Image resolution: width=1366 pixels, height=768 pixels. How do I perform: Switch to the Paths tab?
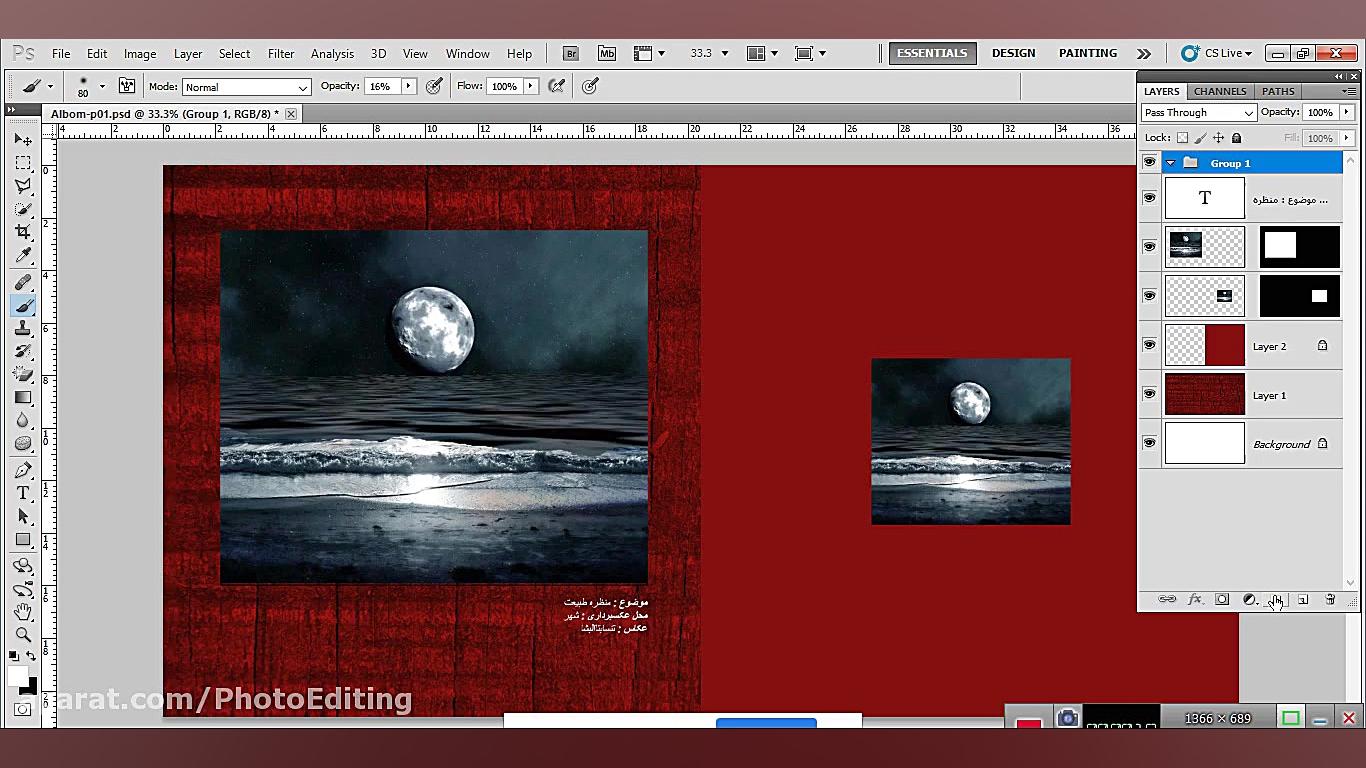coord(1278,91)
